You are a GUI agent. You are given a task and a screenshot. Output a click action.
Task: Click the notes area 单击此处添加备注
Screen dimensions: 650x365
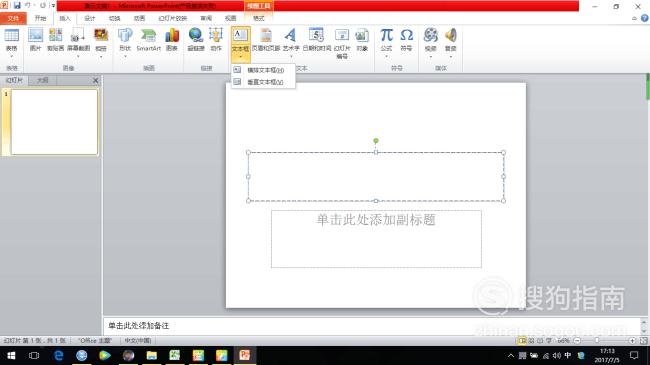[138, 326]
